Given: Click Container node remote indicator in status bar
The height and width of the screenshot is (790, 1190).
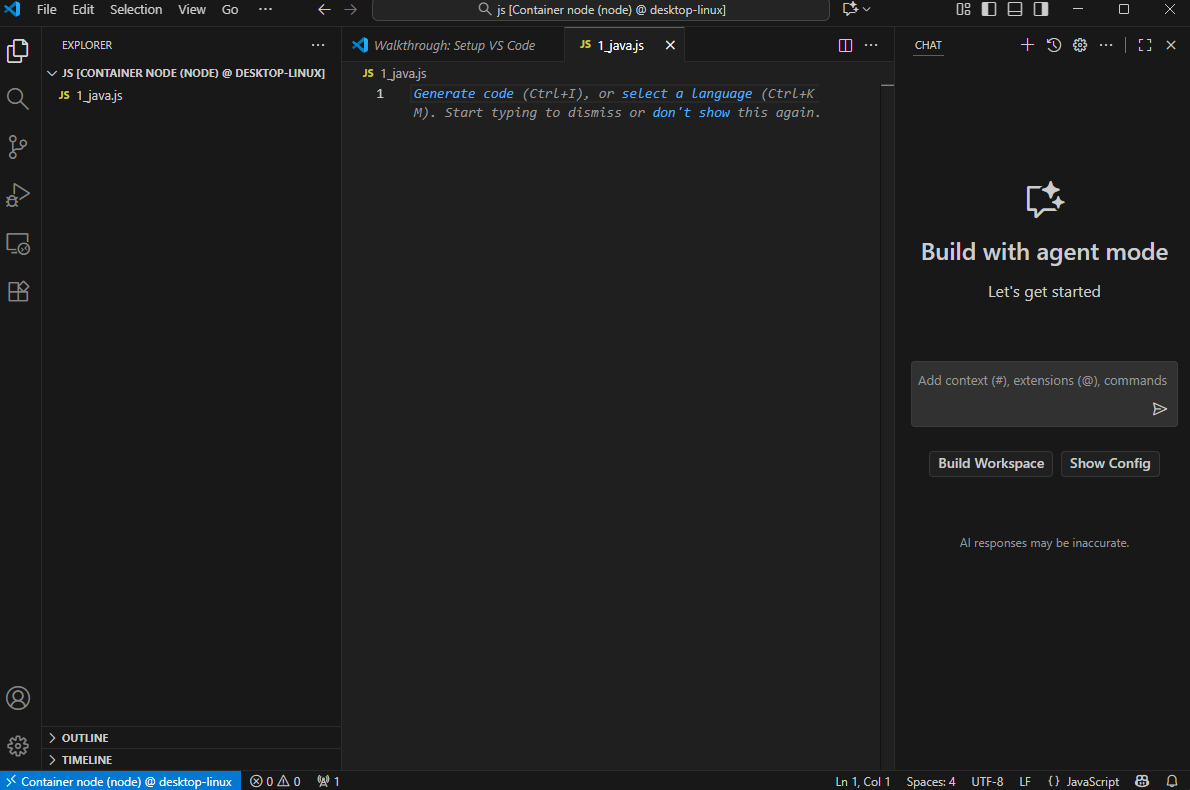Looking at the screenshot, I should [120, 781].
